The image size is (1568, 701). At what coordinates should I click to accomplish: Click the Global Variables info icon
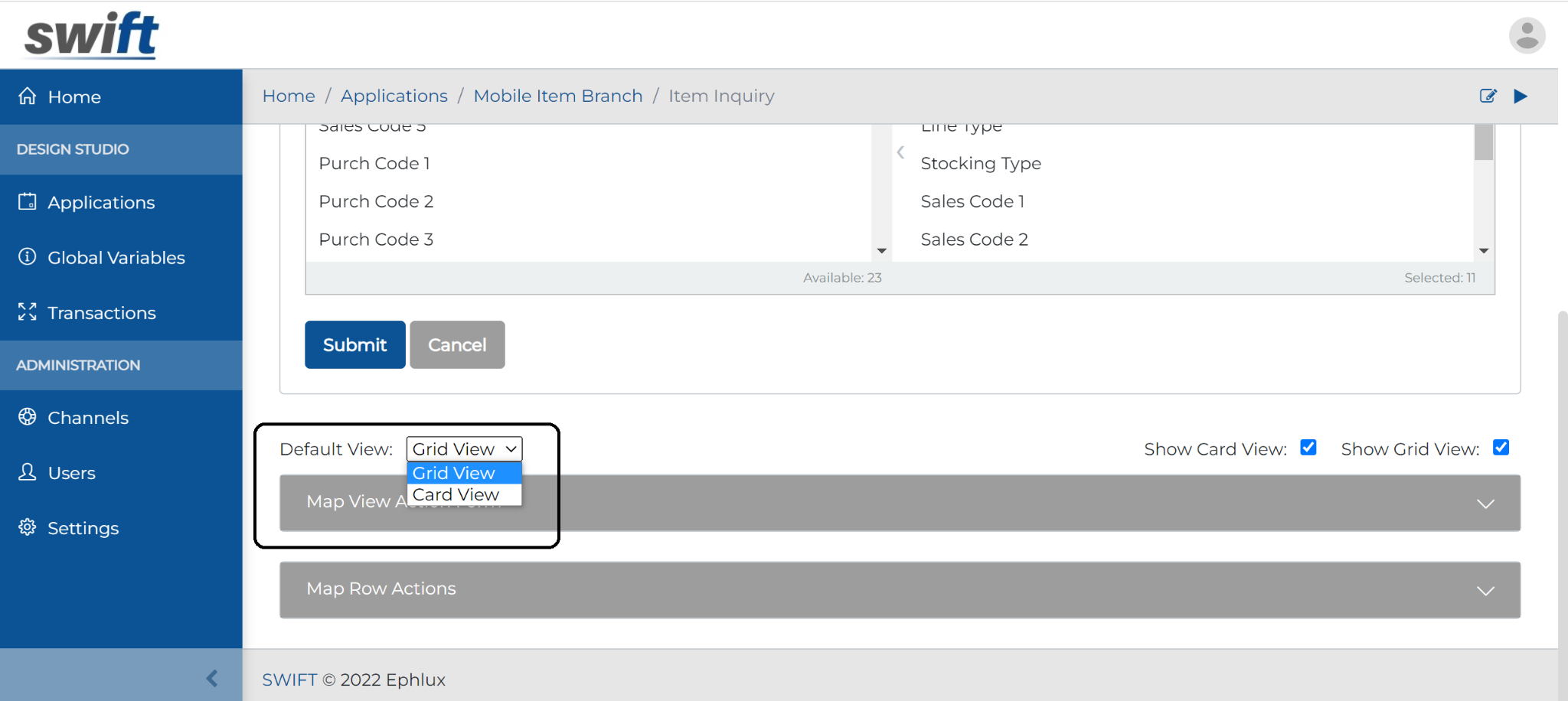28,257
